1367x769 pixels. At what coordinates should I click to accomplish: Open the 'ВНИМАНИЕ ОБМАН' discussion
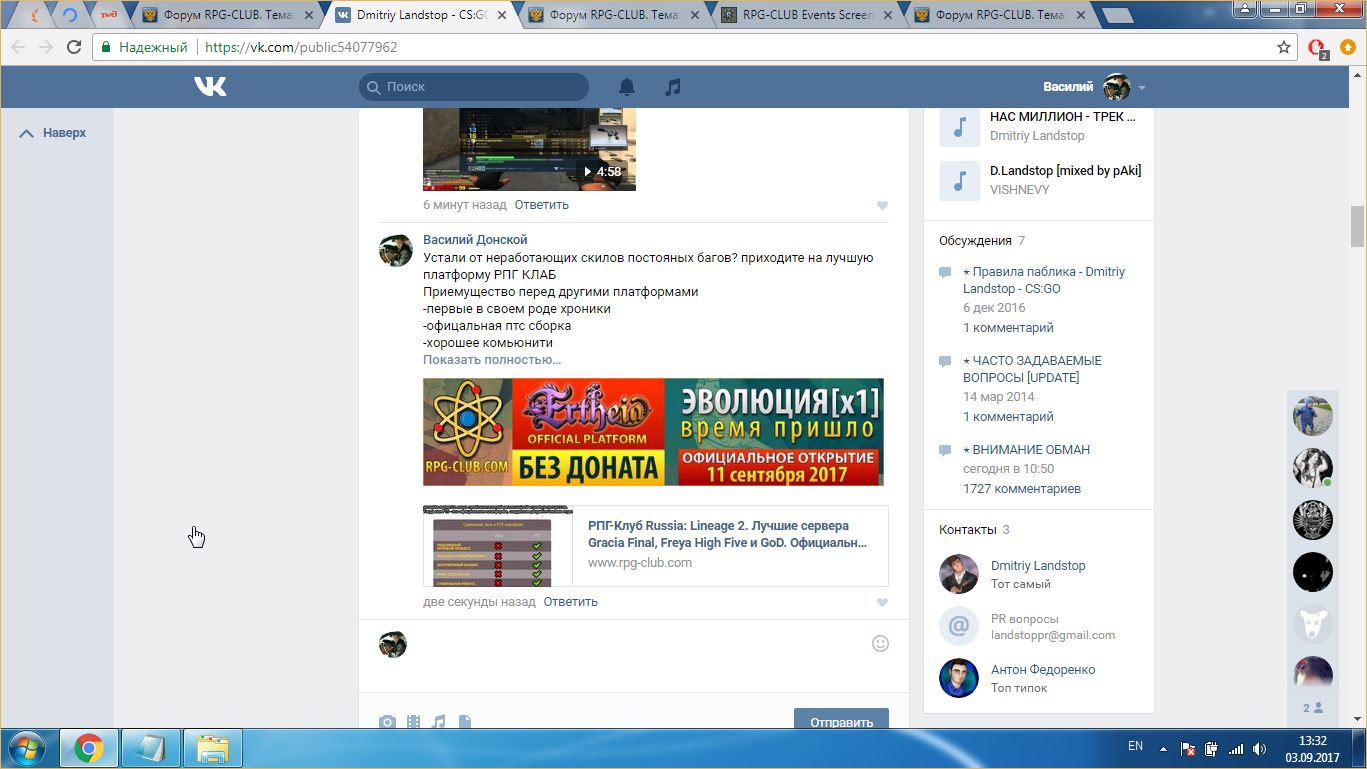tap(1026, 450)
